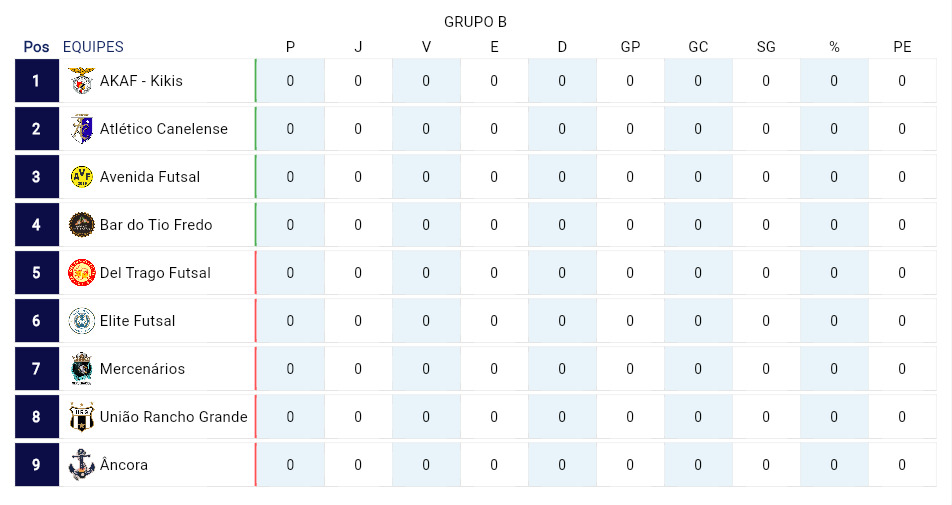952x505 pixels.
Task: Sort by the Pos column header
Action: tap(36, 47)
